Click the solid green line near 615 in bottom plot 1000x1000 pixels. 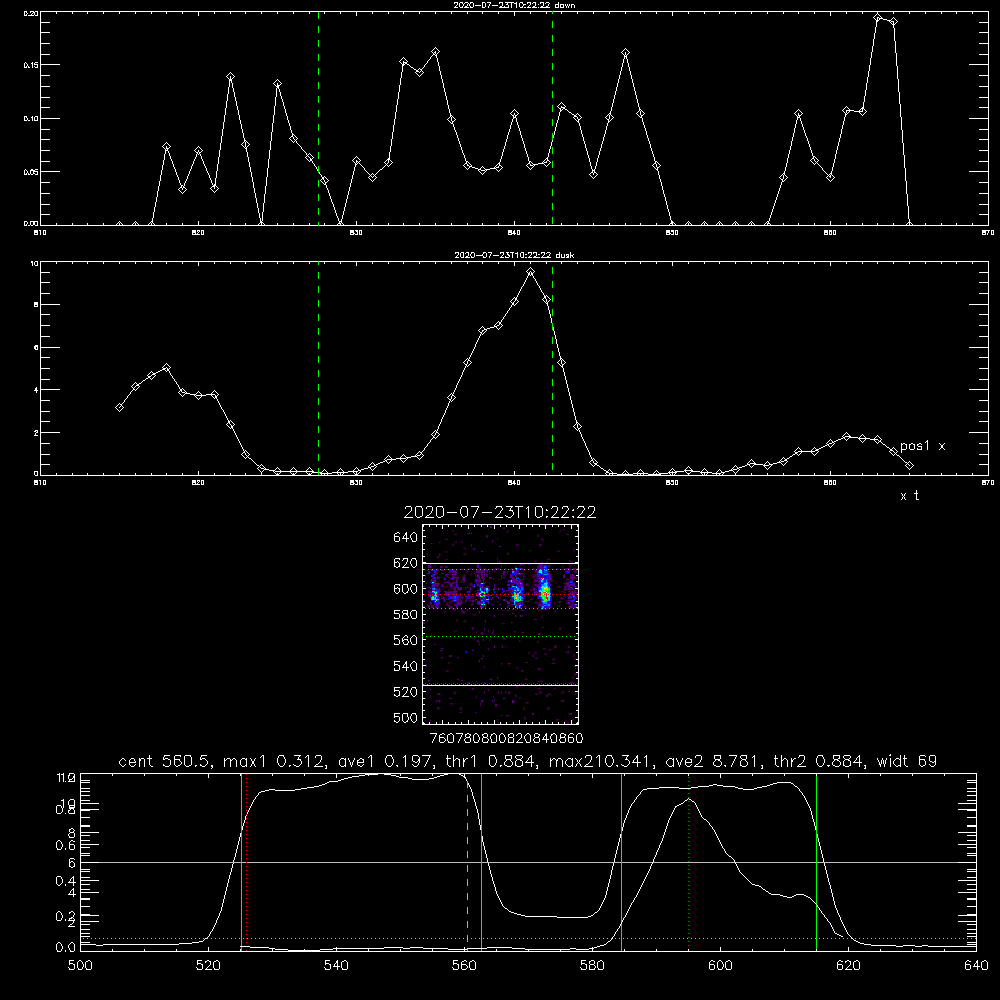(x=816, y=863)
